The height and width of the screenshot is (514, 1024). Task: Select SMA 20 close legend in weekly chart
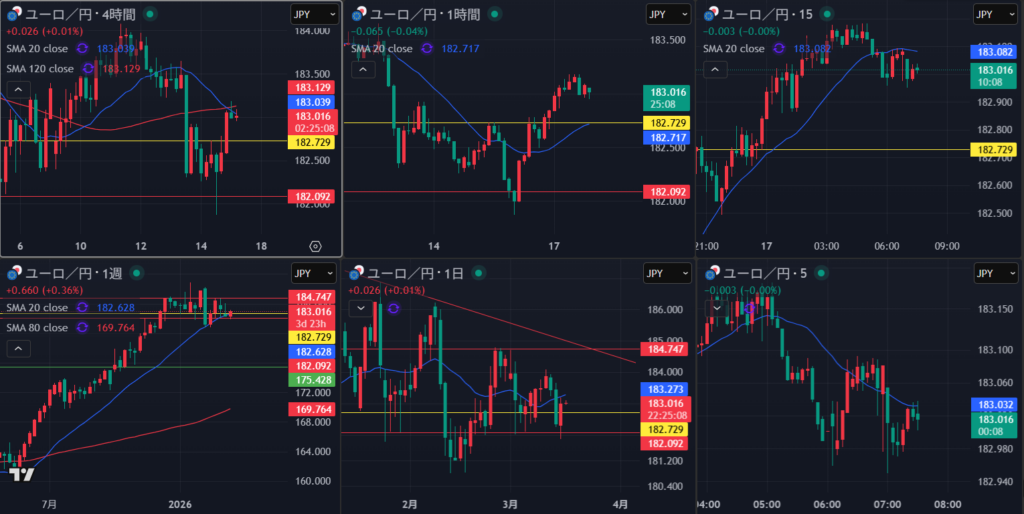37,307
